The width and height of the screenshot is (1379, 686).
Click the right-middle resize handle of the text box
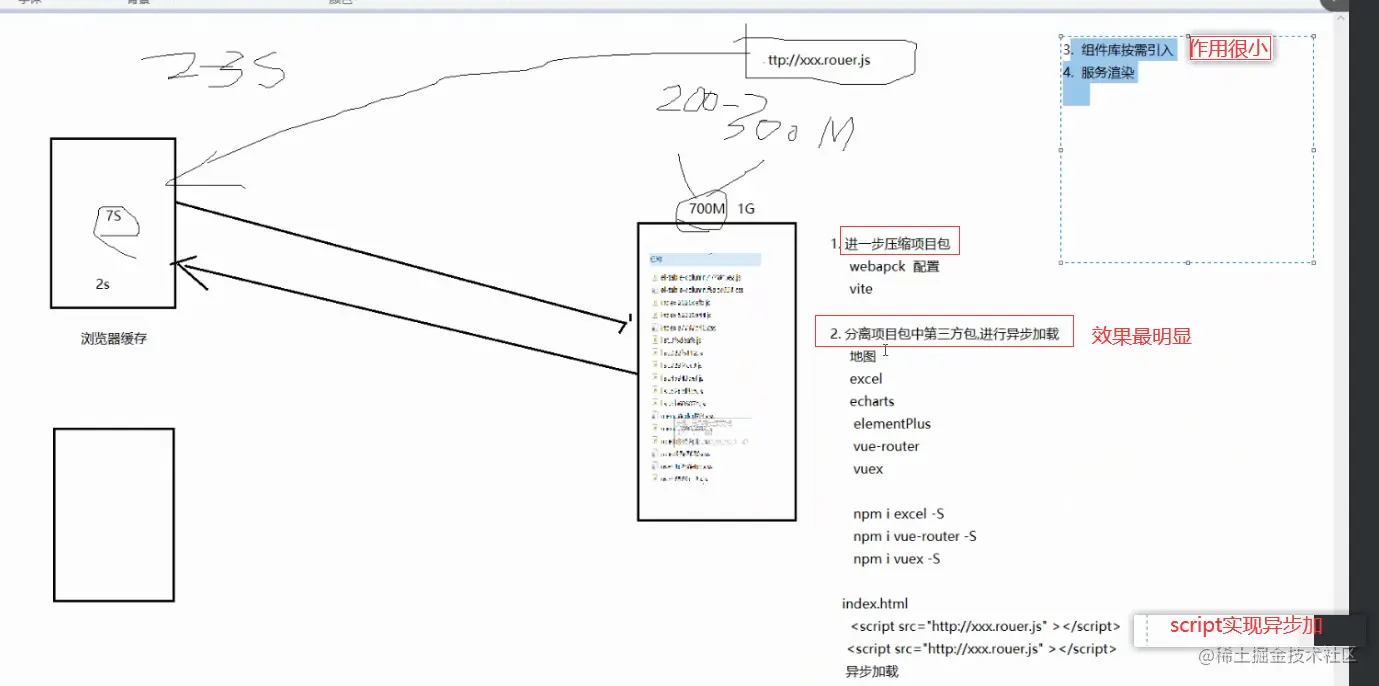point(1313,149)
